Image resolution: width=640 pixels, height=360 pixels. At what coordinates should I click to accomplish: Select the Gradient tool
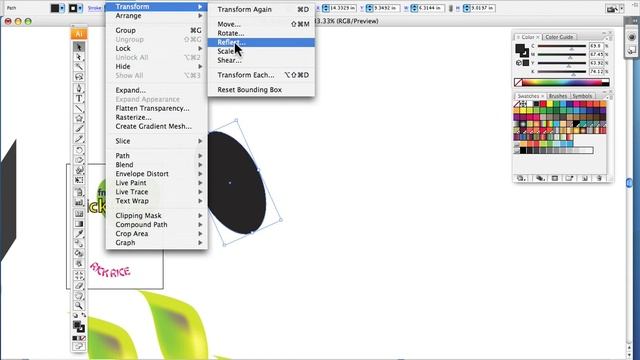coord(79,224)
